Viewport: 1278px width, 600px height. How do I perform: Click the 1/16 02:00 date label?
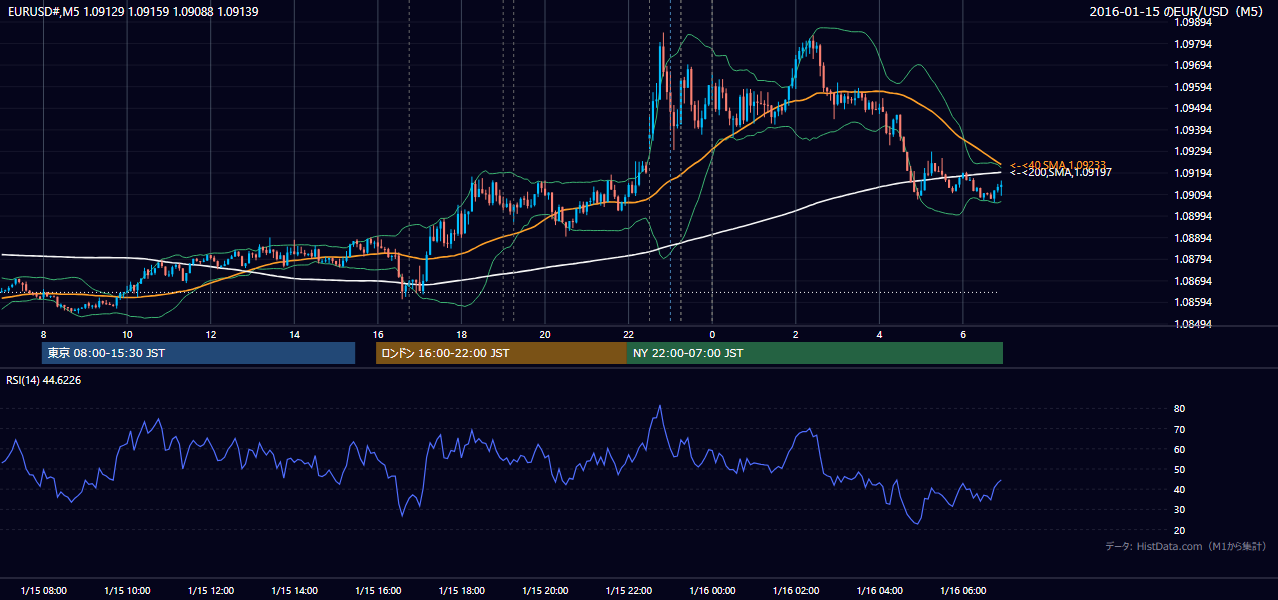796,591
